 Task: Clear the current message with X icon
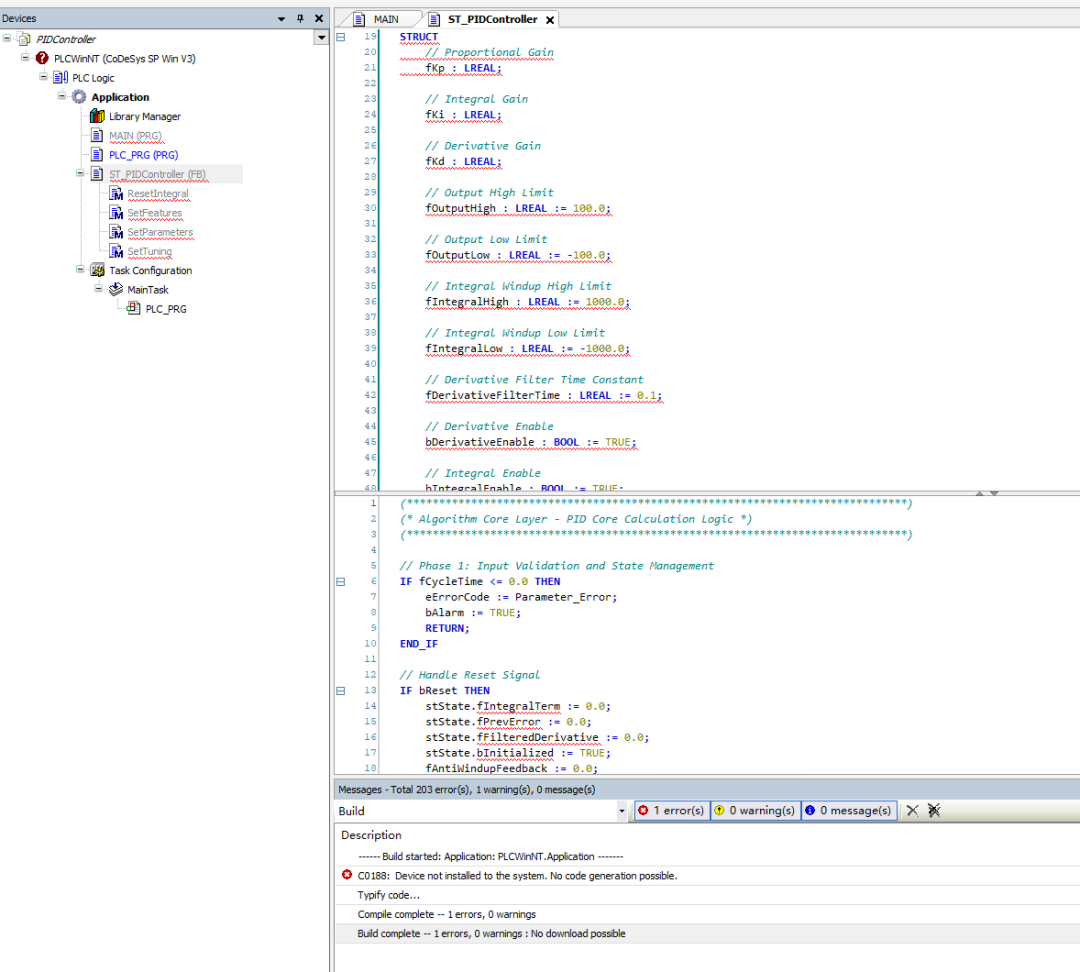click(912, 811)
